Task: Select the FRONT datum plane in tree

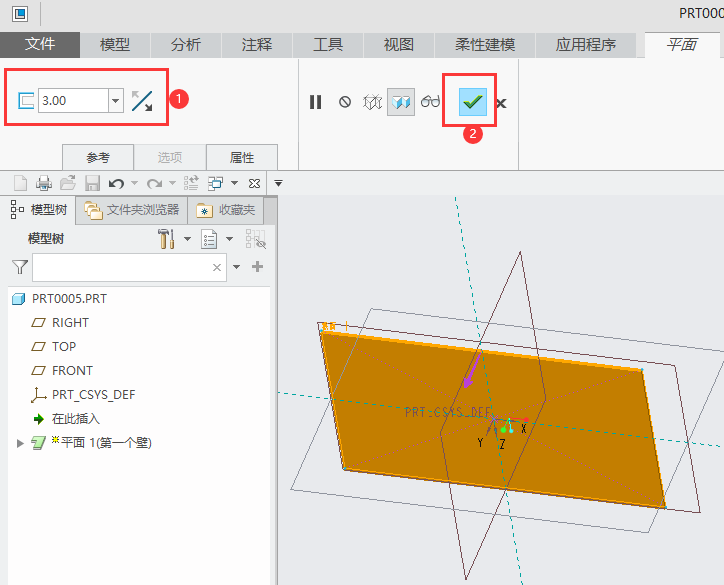Action: (x=72, y=370)
